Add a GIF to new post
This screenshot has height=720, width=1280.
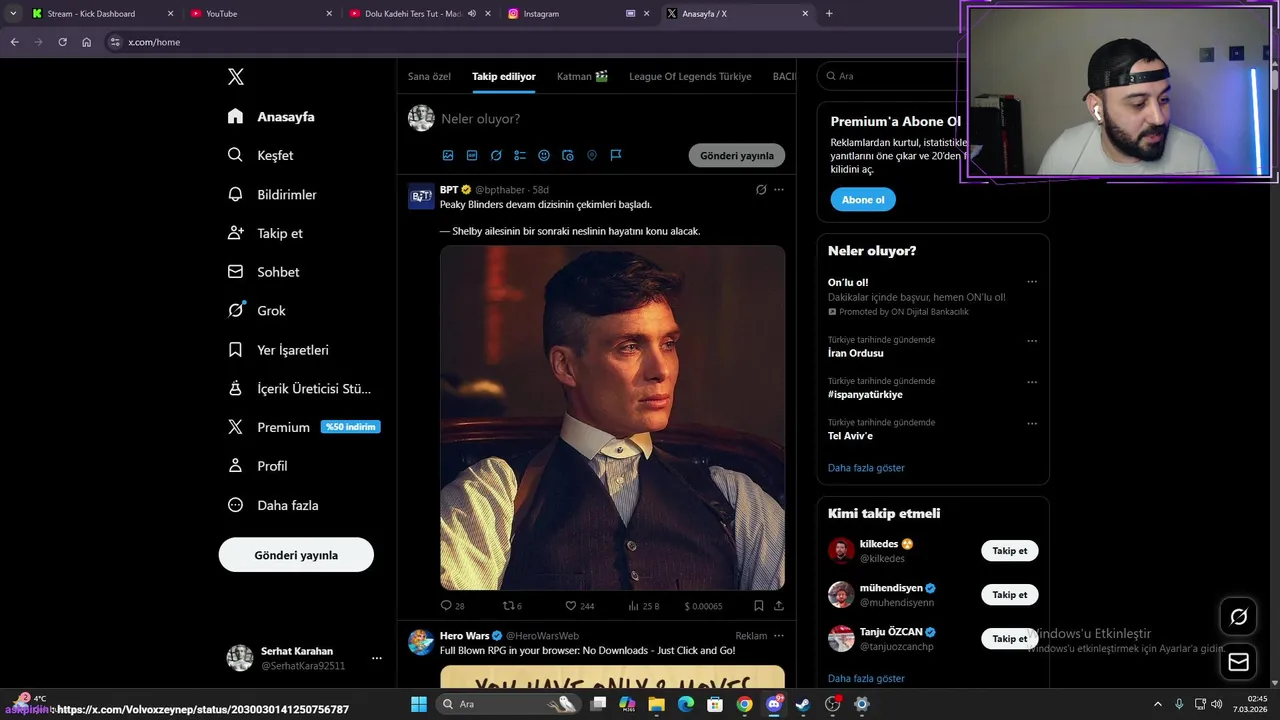pyautogui.click(x=472, y=155)
